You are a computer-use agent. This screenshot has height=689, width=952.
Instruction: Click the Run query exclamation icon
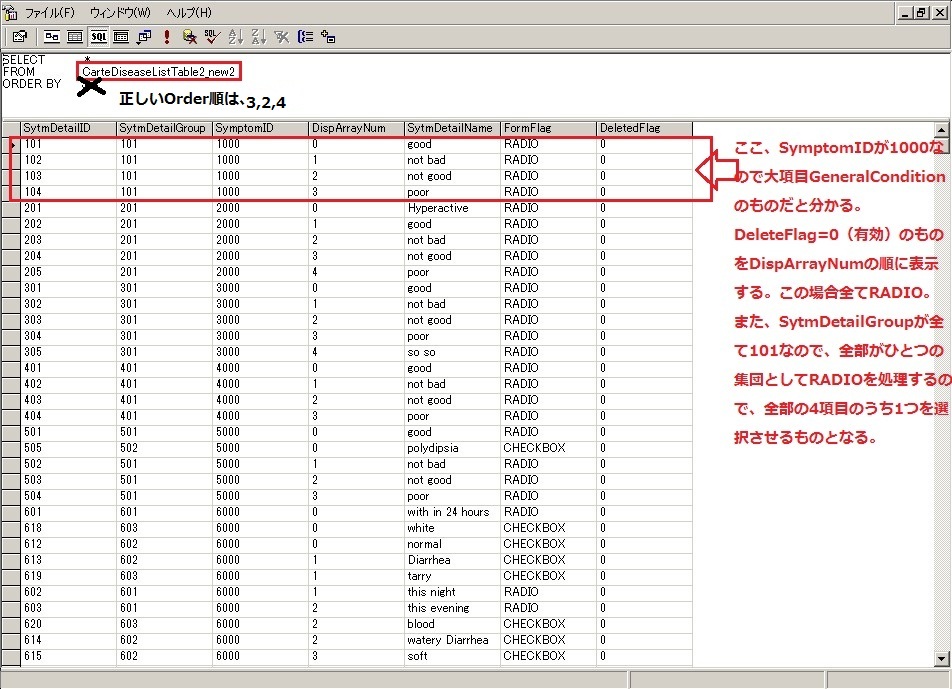(166, 37)
